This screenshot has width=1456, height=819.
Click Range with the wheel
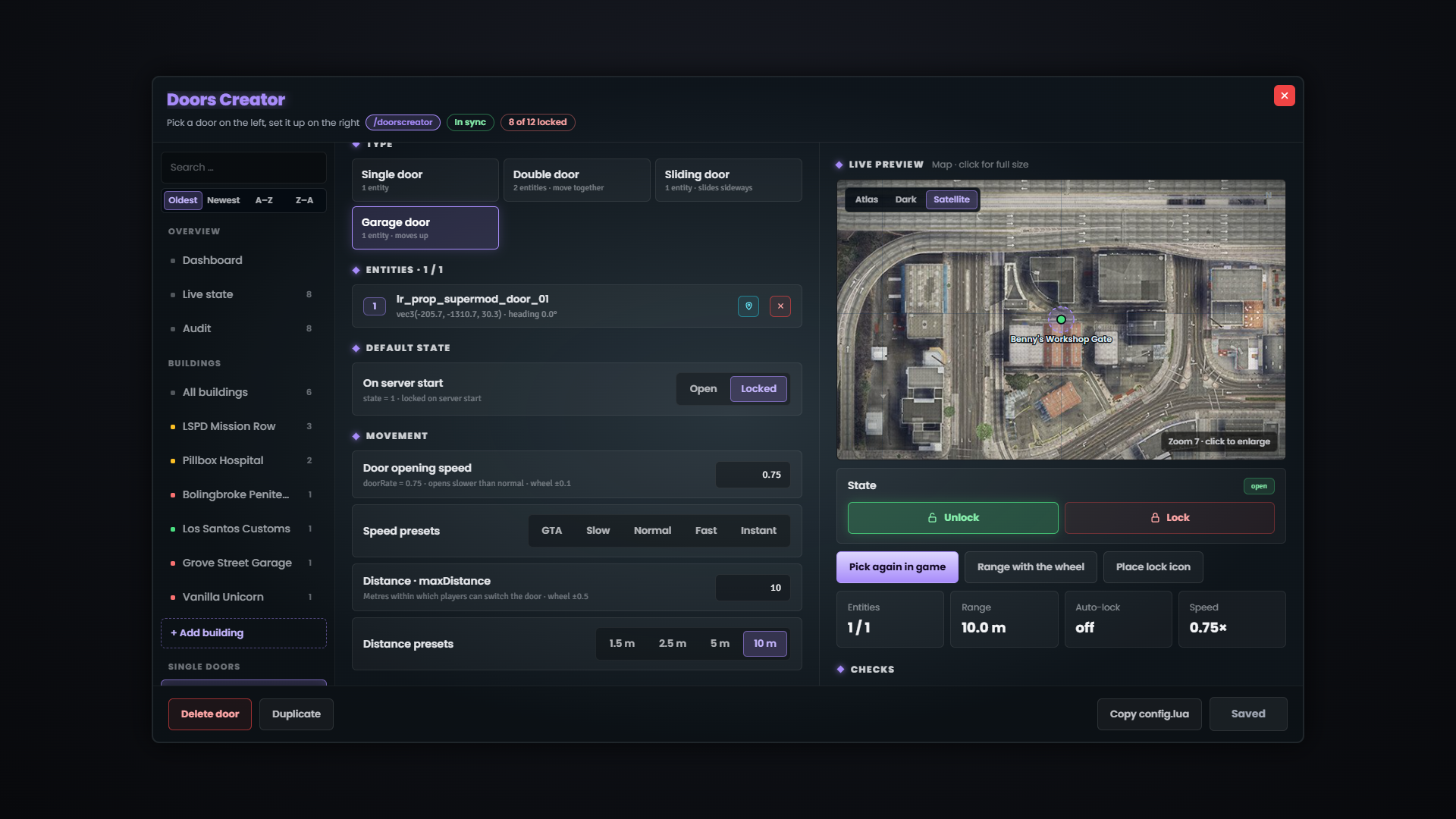click(1031, 567)
